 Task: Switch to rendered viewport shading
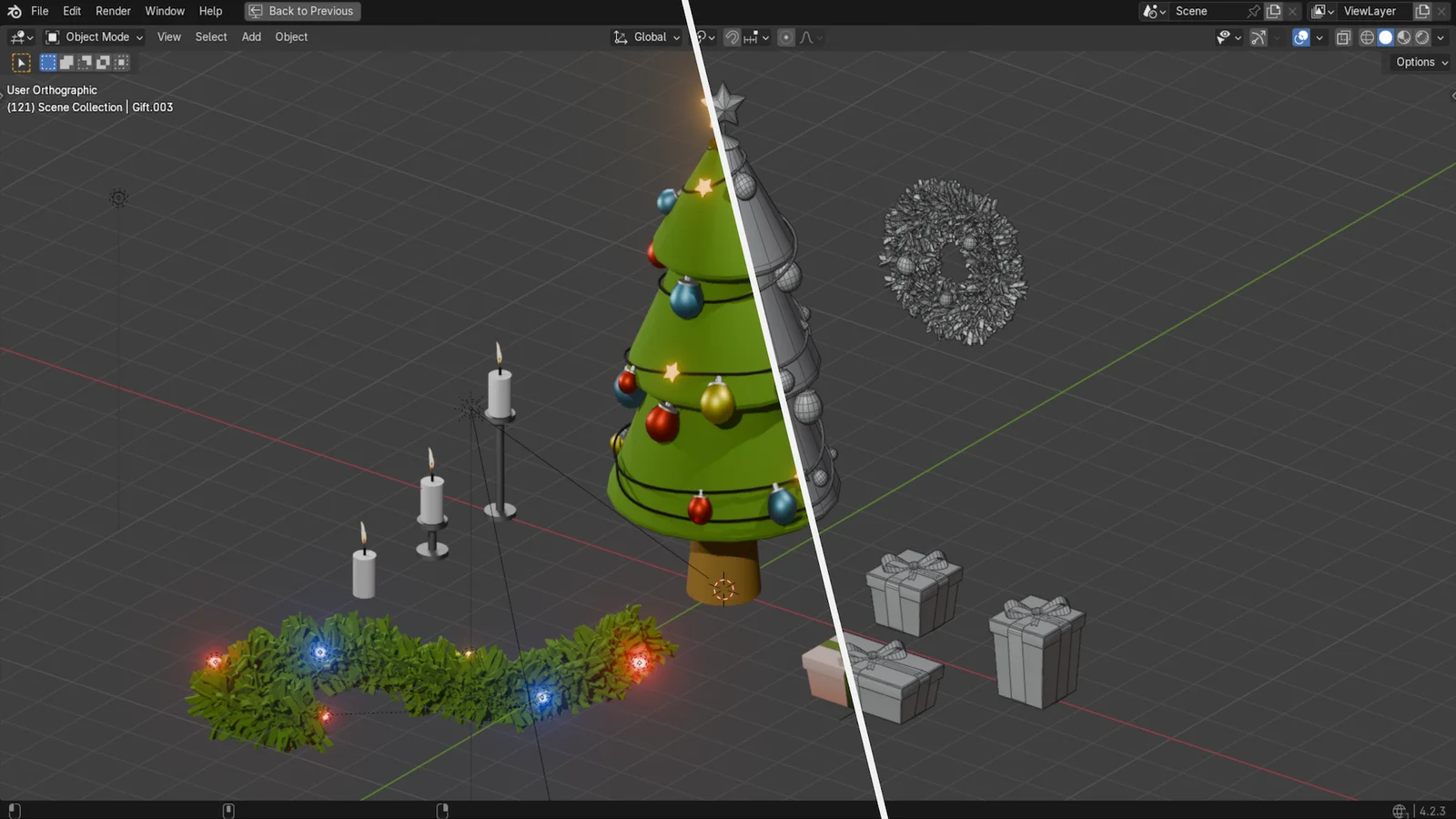[1422, 37]
